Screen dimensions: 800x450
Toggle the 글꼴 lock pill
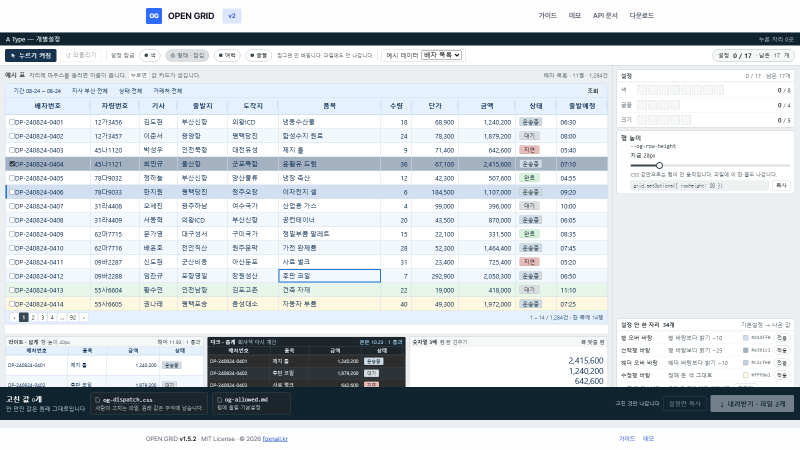point(258,55)
